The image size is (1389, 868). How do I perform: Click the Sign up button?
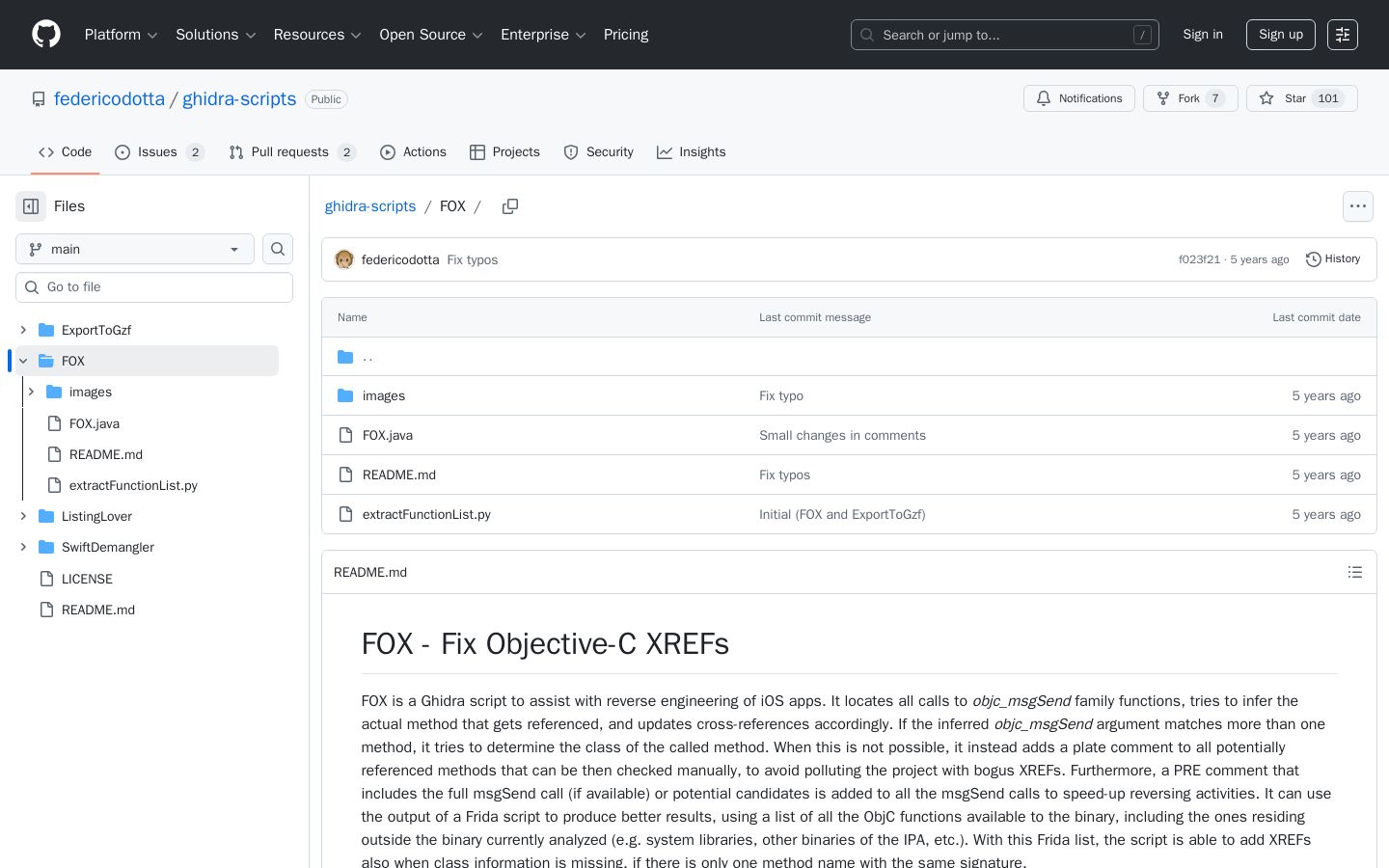1281,35
